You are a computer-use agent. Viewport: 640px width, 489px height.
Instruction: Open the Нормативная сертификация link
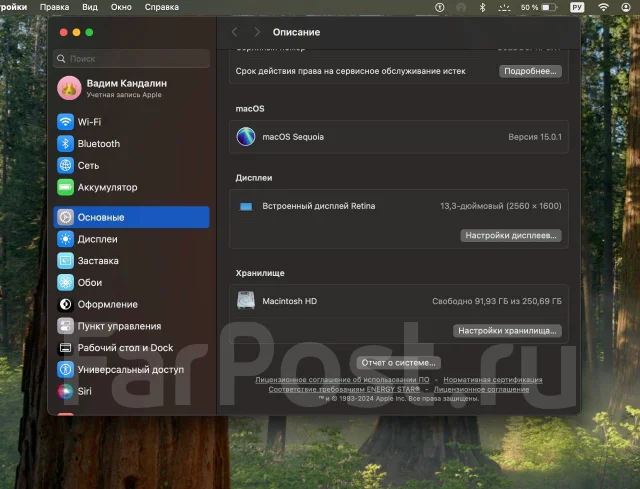click(x=493, y=380)
